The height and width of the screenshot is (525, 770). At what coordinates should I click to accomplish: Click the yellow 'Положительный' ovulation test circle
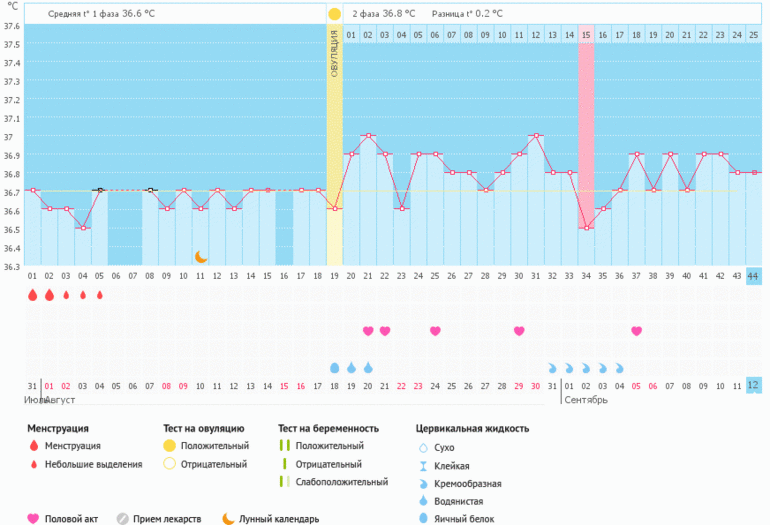[169, 446]
